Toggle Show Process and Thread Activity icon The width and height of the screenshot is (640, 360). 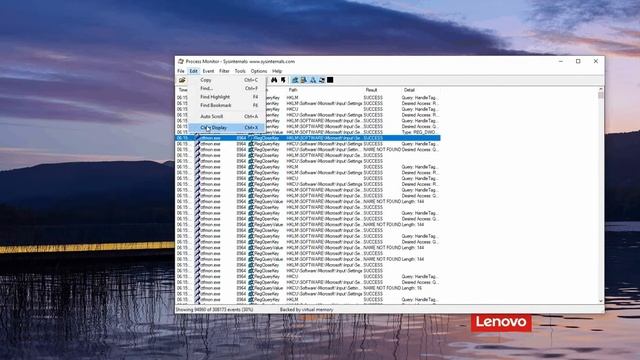[322, 80]
